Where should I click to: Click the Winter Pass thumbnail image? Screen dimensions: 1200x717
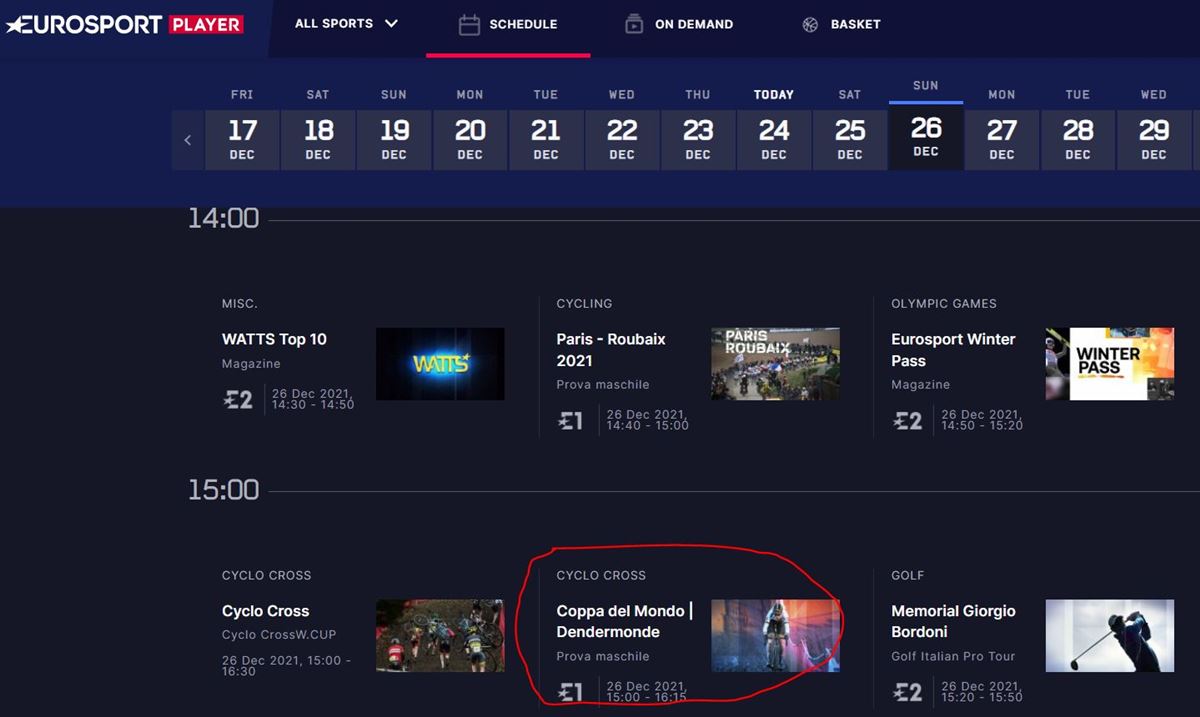point(1110,364)
